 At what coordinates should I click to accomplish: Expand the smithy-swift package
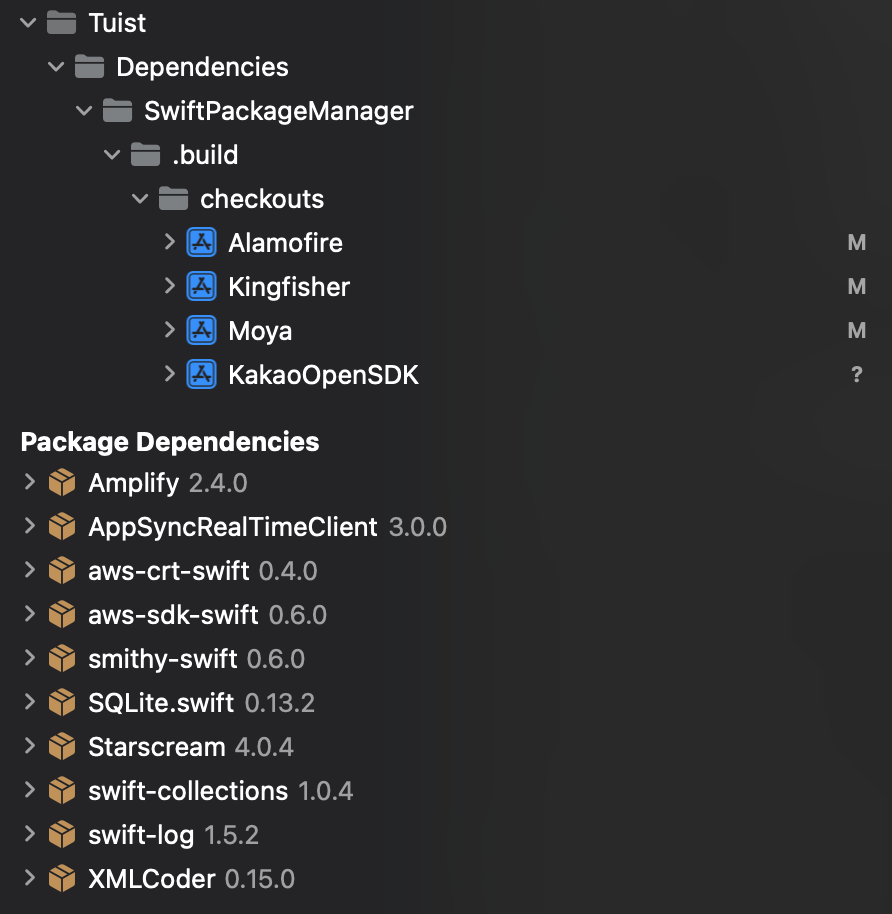coord(30,658)
